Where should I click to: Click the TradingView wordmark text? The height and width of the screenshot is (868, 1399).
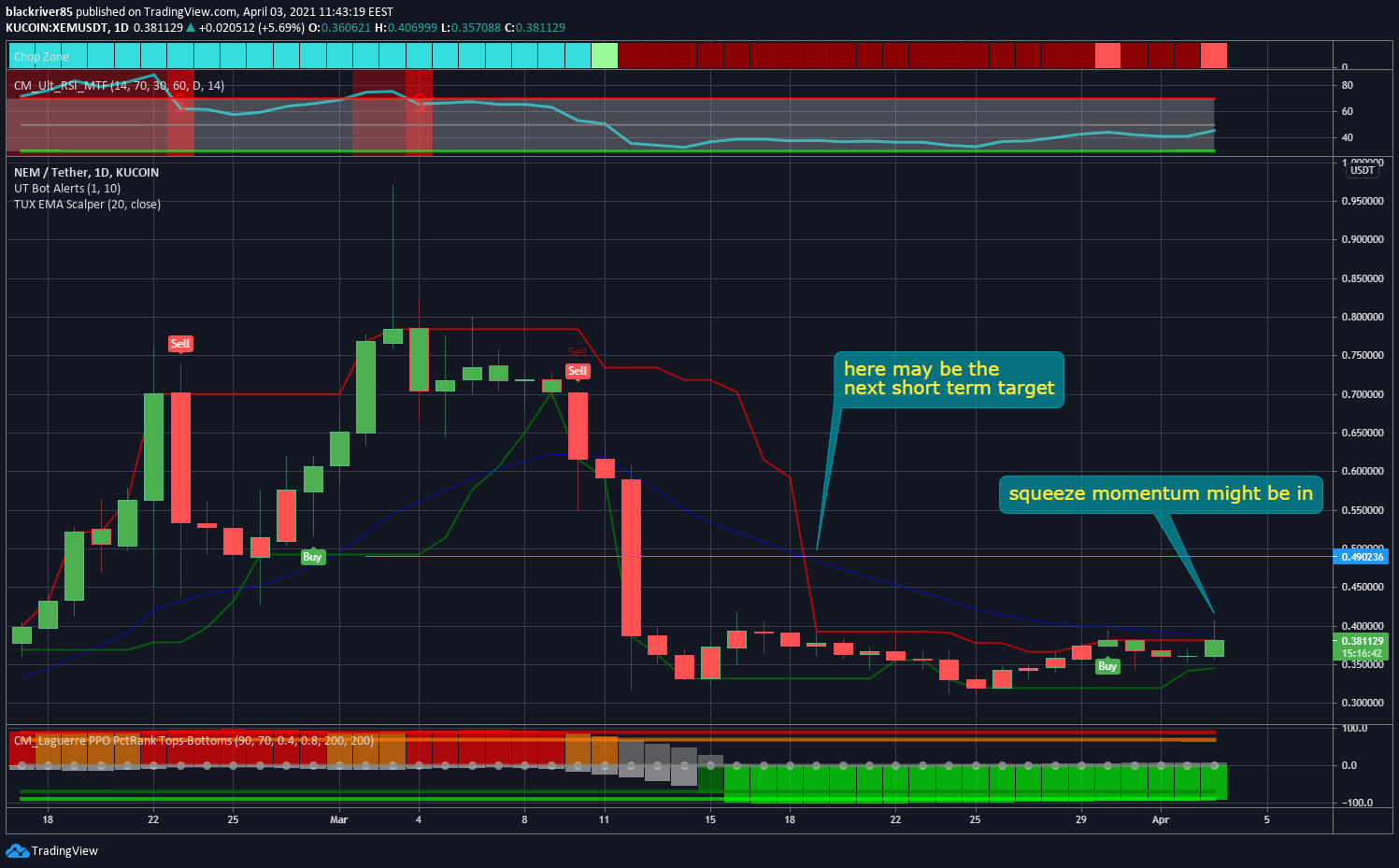tap(64, 851)
